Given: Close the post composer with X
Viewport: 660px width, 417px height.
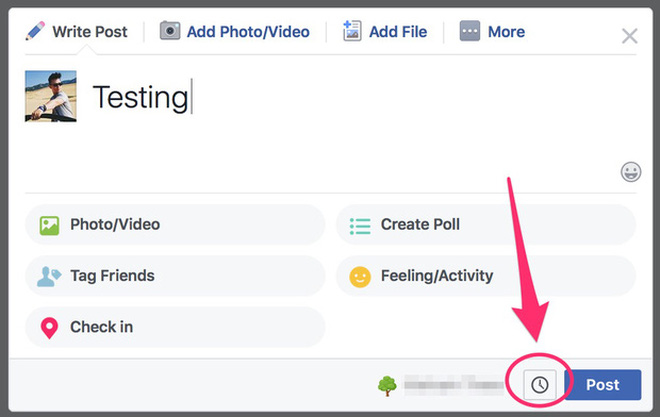Looking at the screenshot, I should [x=629, y=37].
